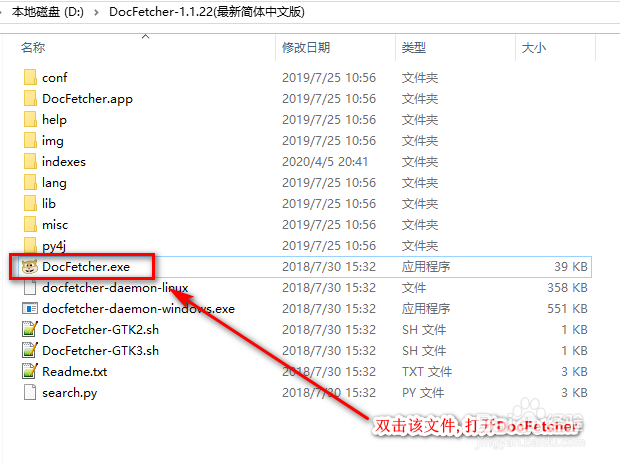The width and height of the screenshot is (620, 464).
Task: Select the Readme.txt file name
Action: [74, 371]
